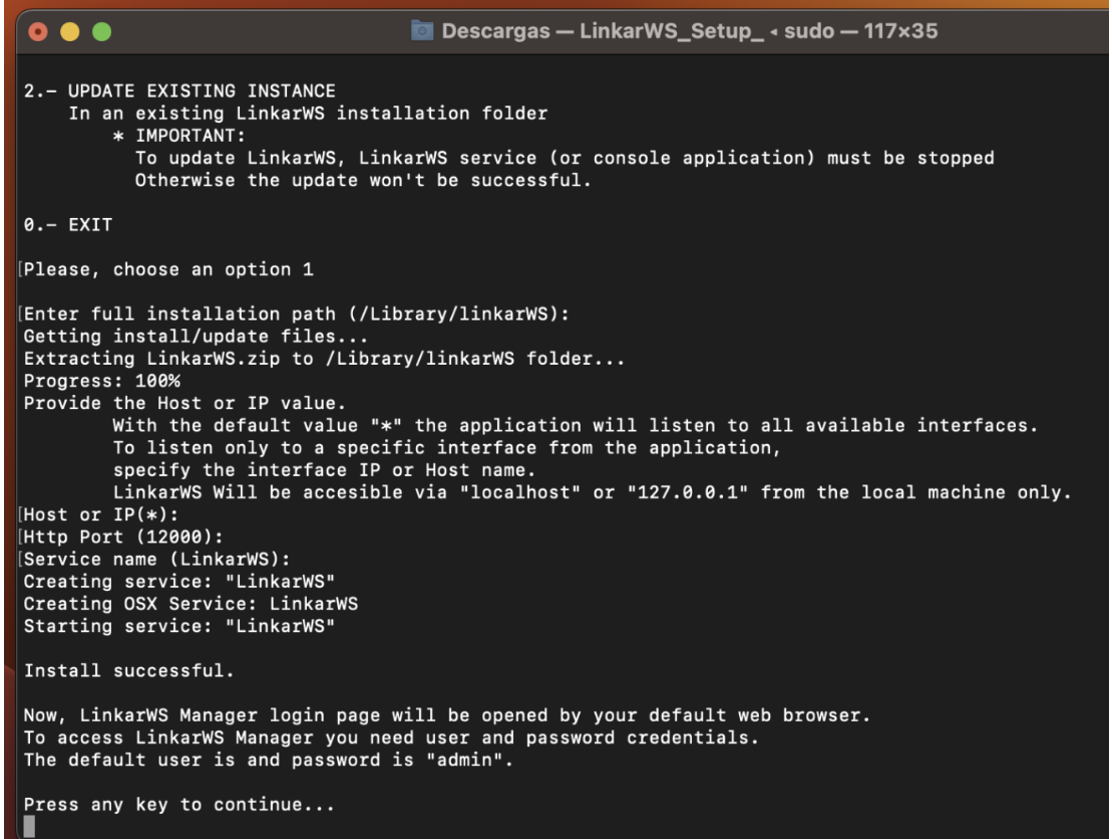
Task: Click the folder icon in the title bar
Action: [424, 31]
